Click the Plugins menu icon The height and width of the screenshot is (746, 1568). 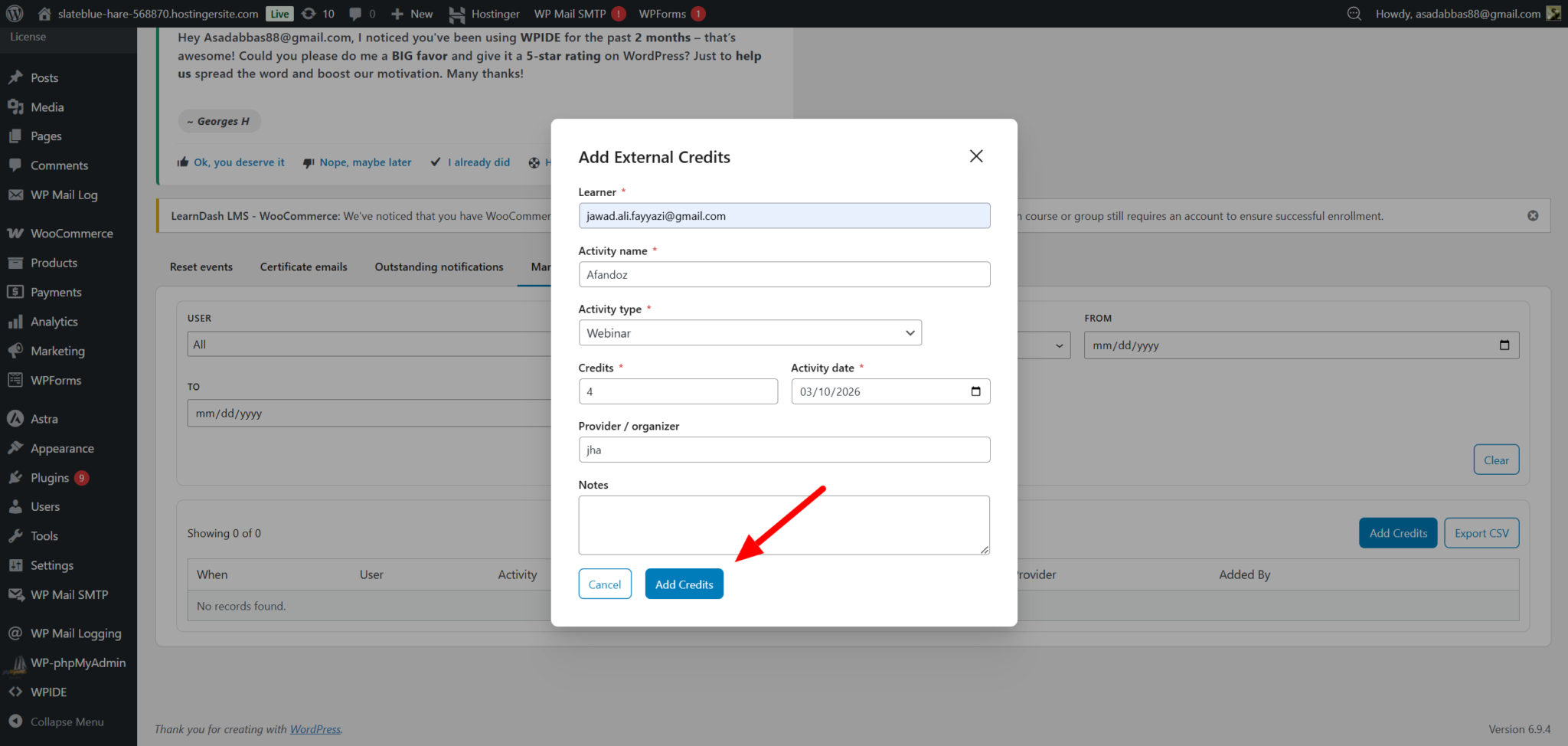pos(15,478)
